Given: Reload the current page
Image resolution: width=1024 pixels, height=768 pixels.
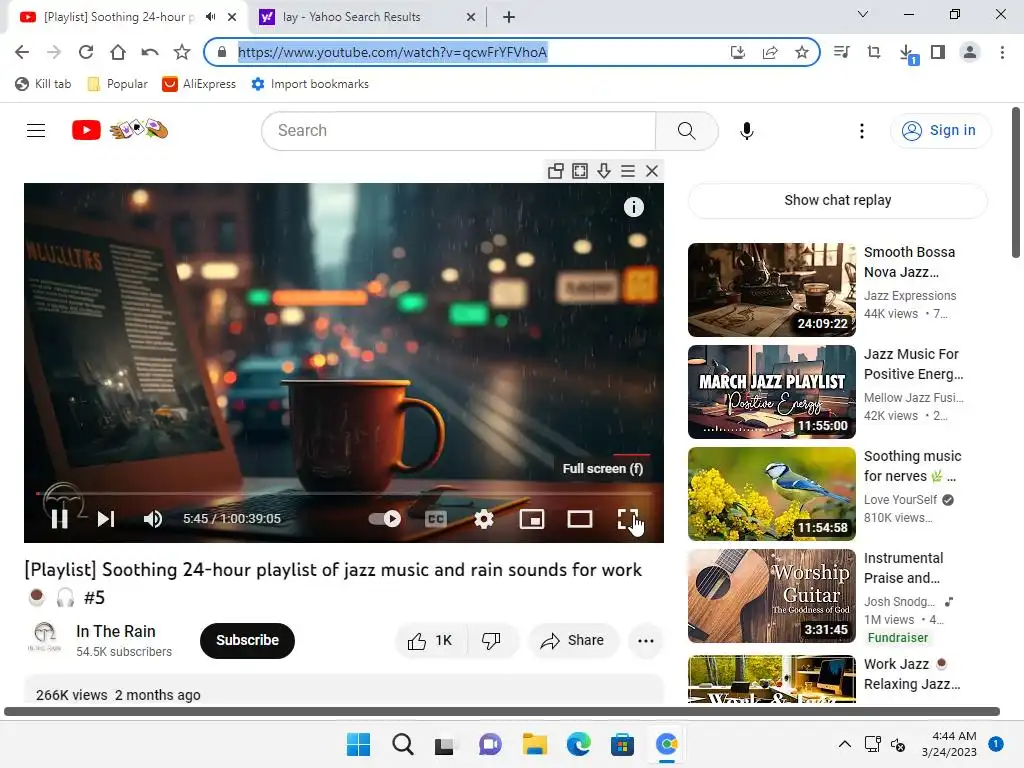Looking at the screenshot, I should pos(86,52).
